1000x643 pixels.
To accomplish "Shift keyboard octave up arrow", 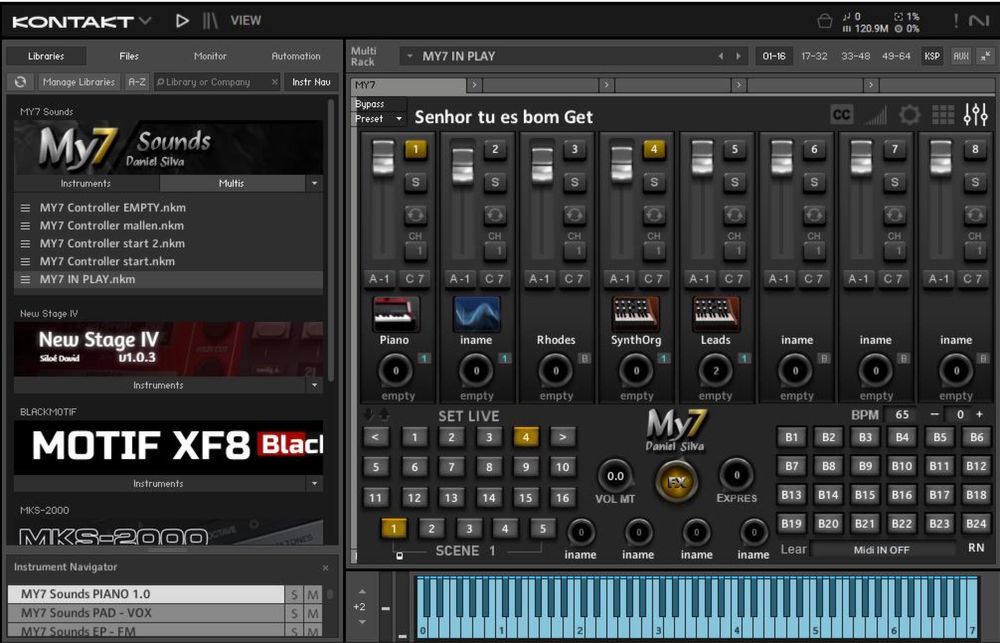I will [362, 592].
